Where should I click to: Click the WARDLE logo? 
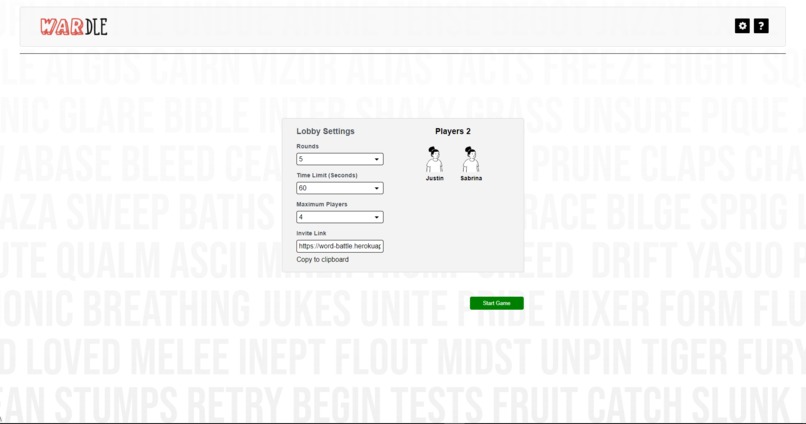pyautogui.click(x=74, y=27)
